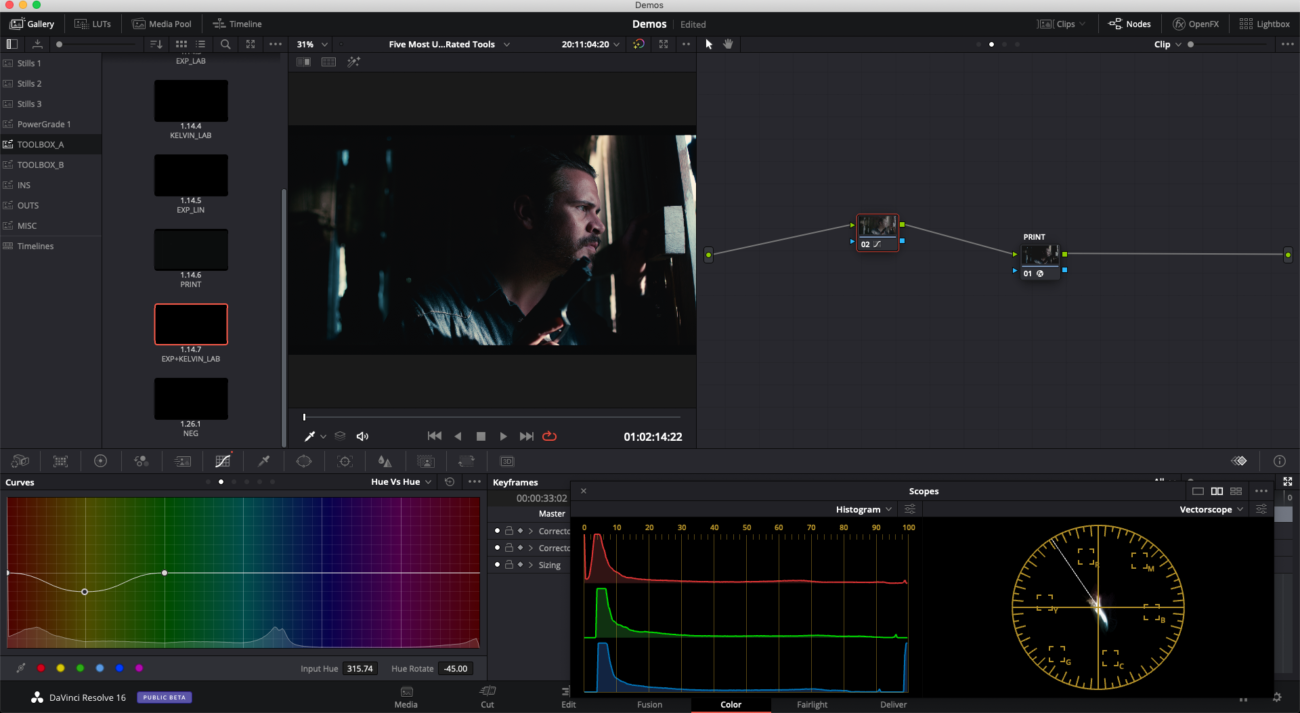The height and width of the screenshot is (713, 1300).
Task: Switch to the Cut page
Action: click(487, 698)
